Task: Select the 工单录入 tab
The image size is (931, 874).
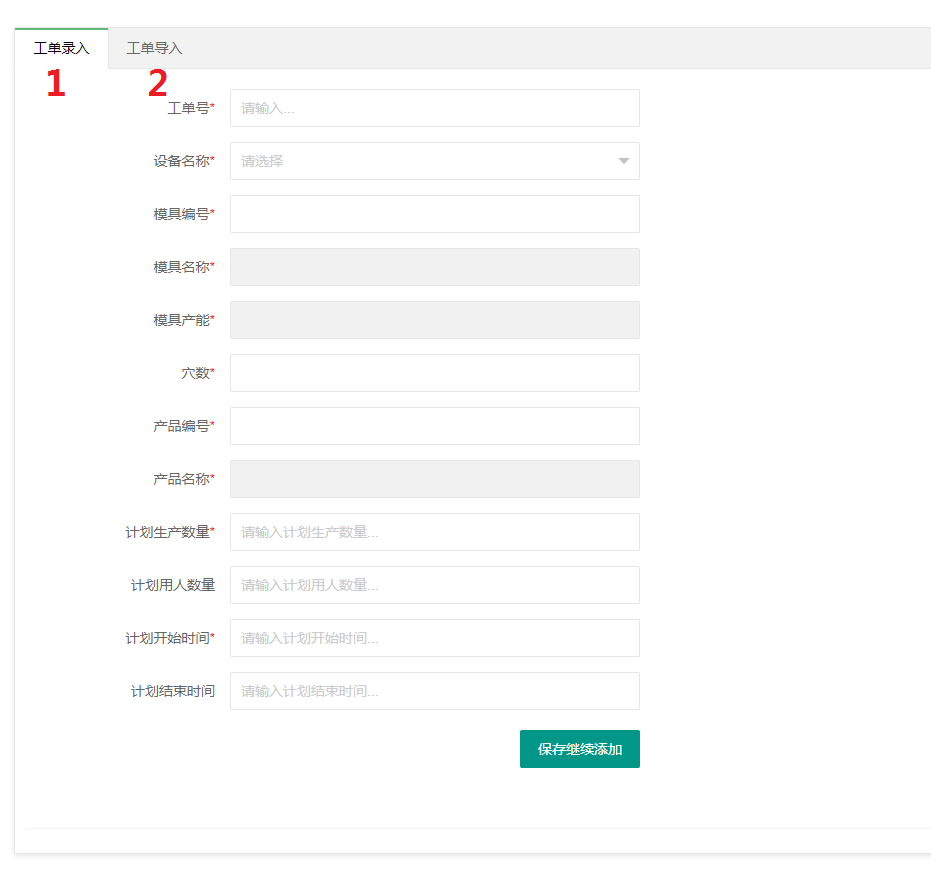Action: (x=61, y=48)
